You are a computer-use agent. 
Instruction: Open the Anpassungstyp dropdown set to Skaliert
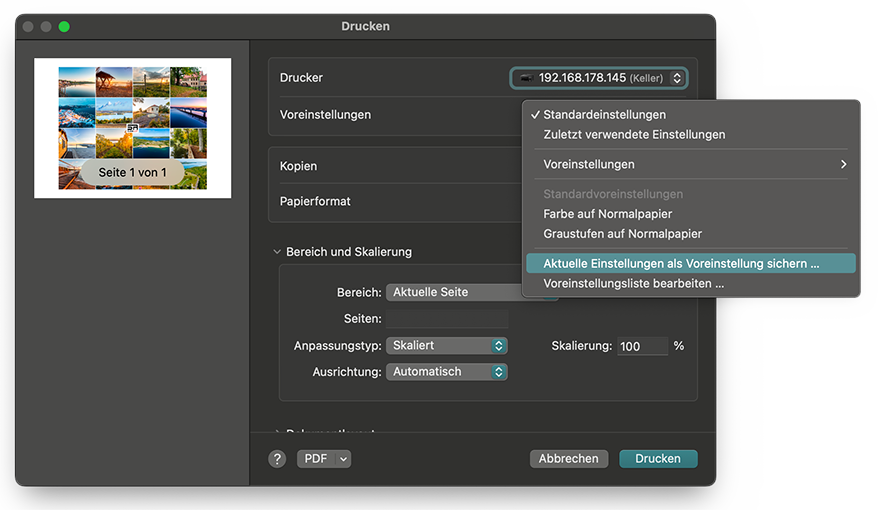[x=447, y=346]
